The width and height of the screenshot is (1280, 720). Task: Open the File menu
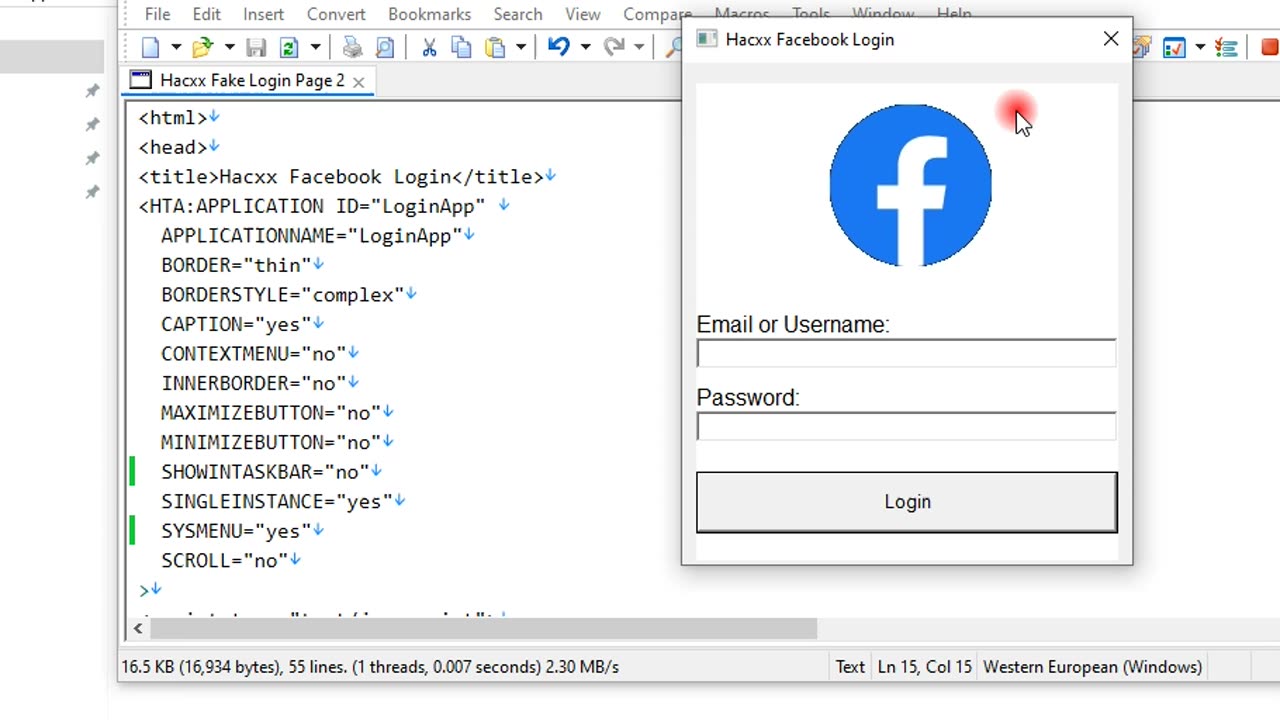157,14
